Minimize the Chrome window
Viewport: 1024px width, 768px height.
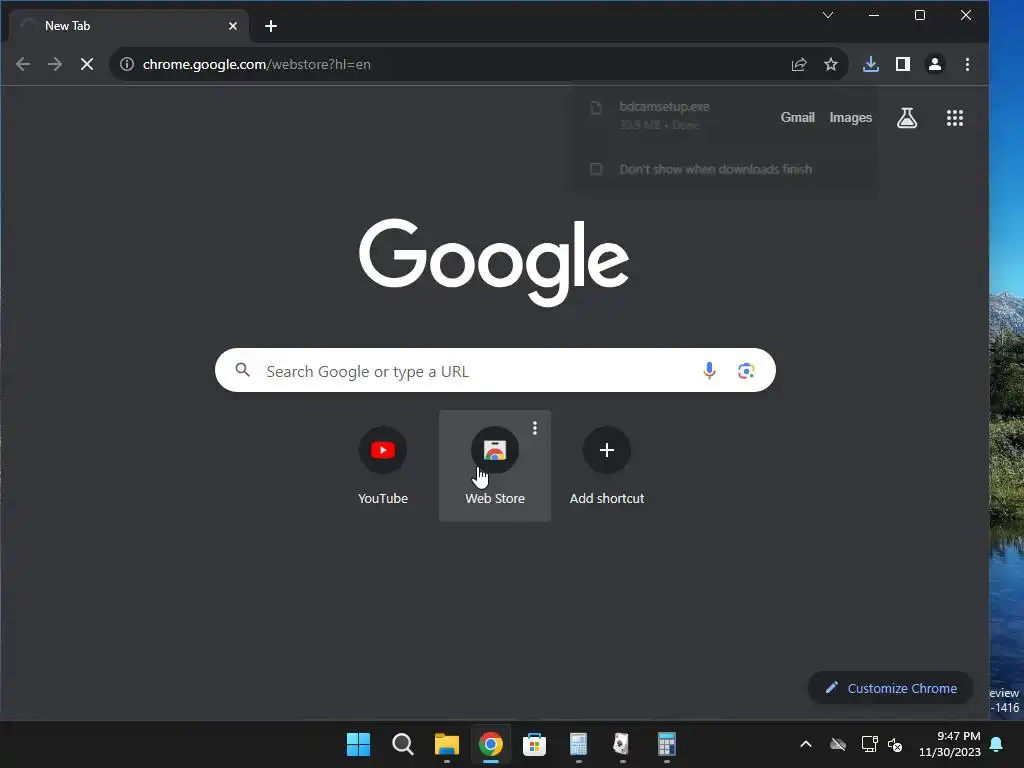[874, 15]
